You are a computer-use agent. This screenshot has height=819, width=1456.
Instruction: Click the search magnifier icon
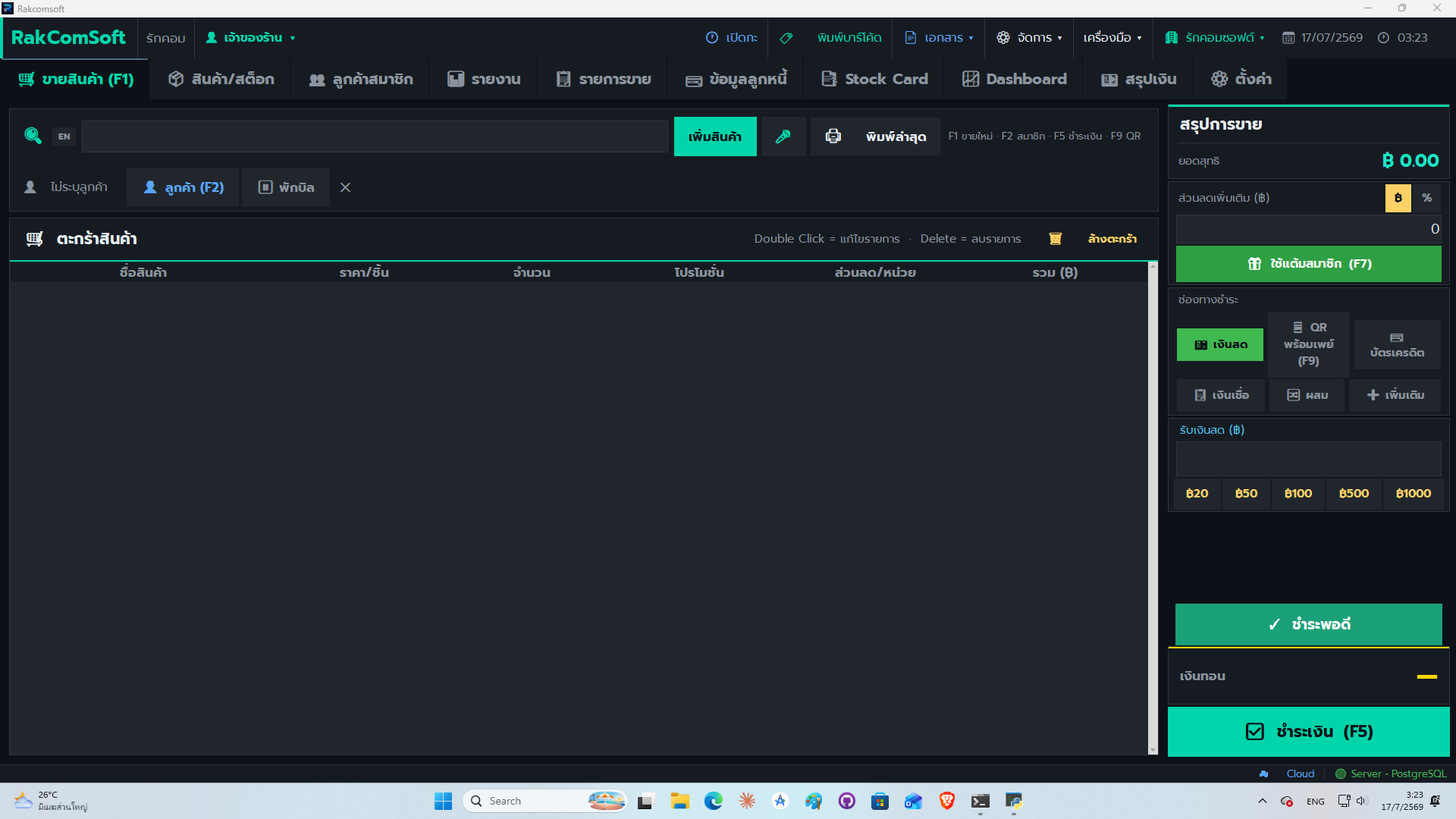click(x=33, y=136)
